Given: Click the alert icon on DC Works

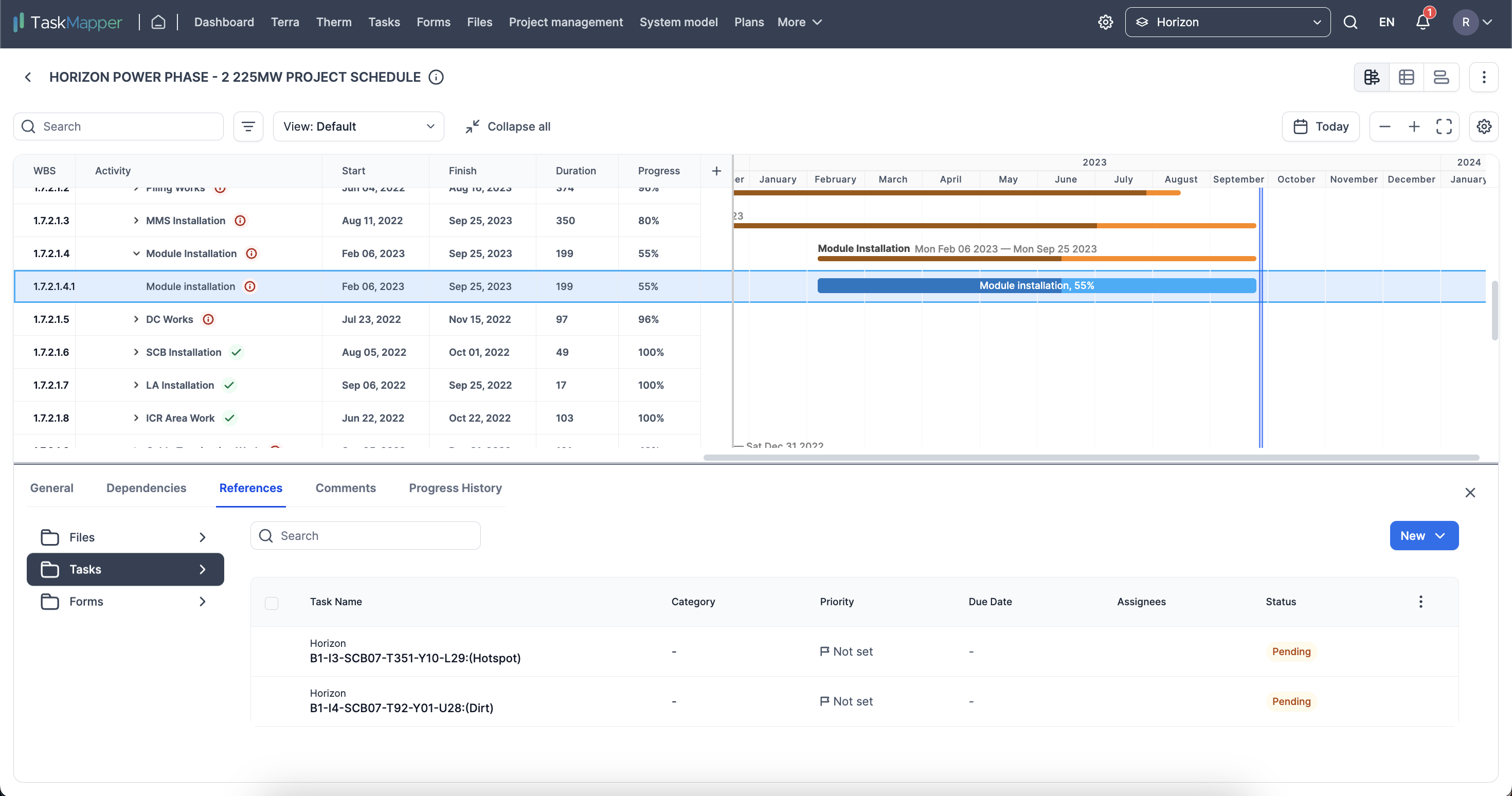Looking at the screenshot, I should tap(208, 319).
